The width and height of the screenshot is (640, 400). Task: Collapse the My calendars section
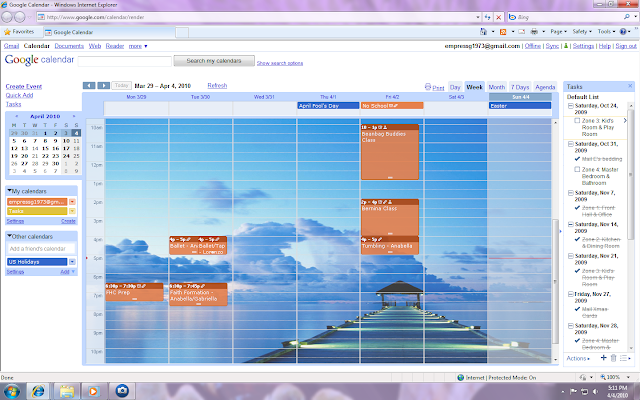pos(10,191)
